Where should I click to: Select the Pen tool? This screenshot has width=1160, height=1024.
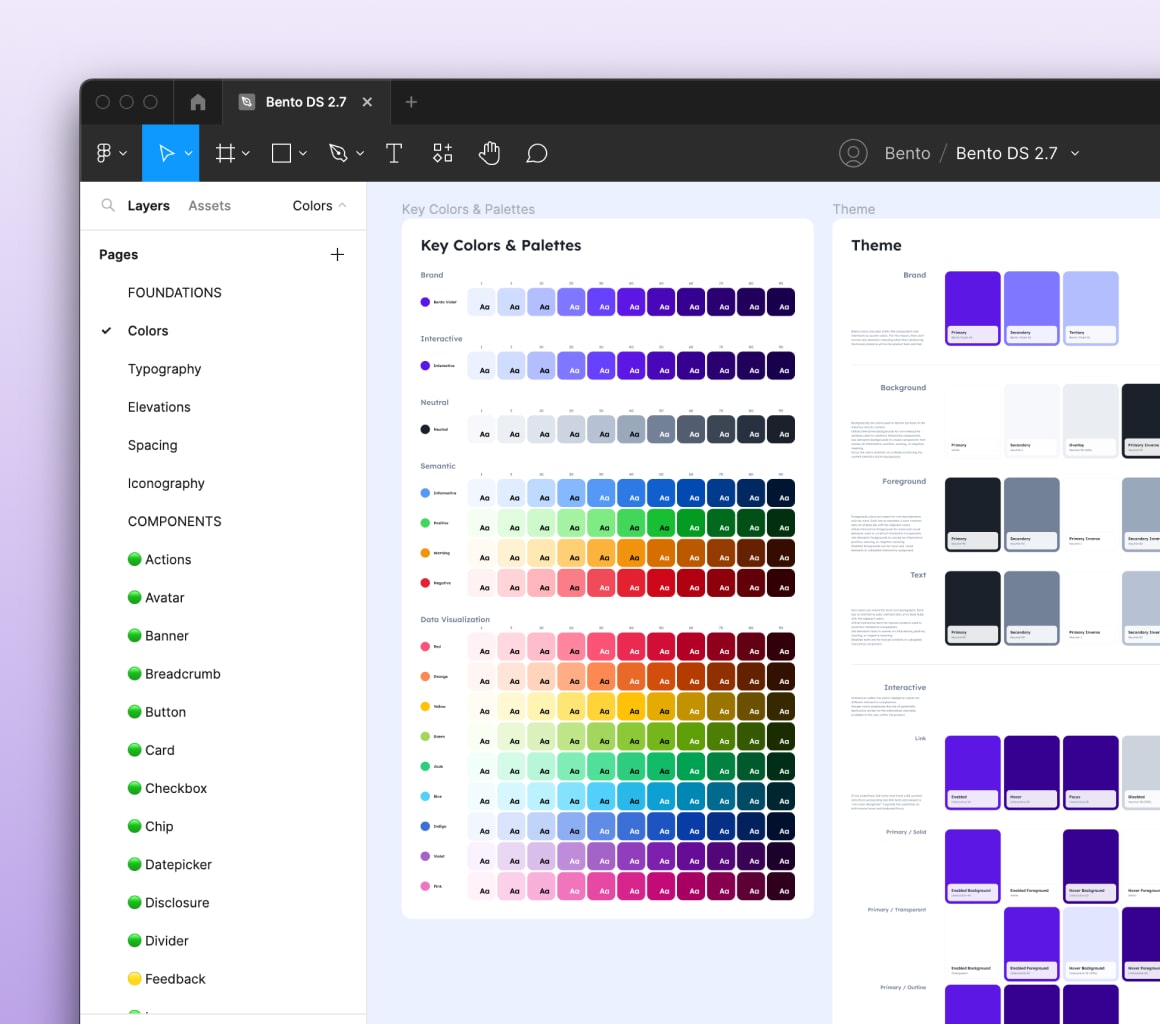[339, 152]
